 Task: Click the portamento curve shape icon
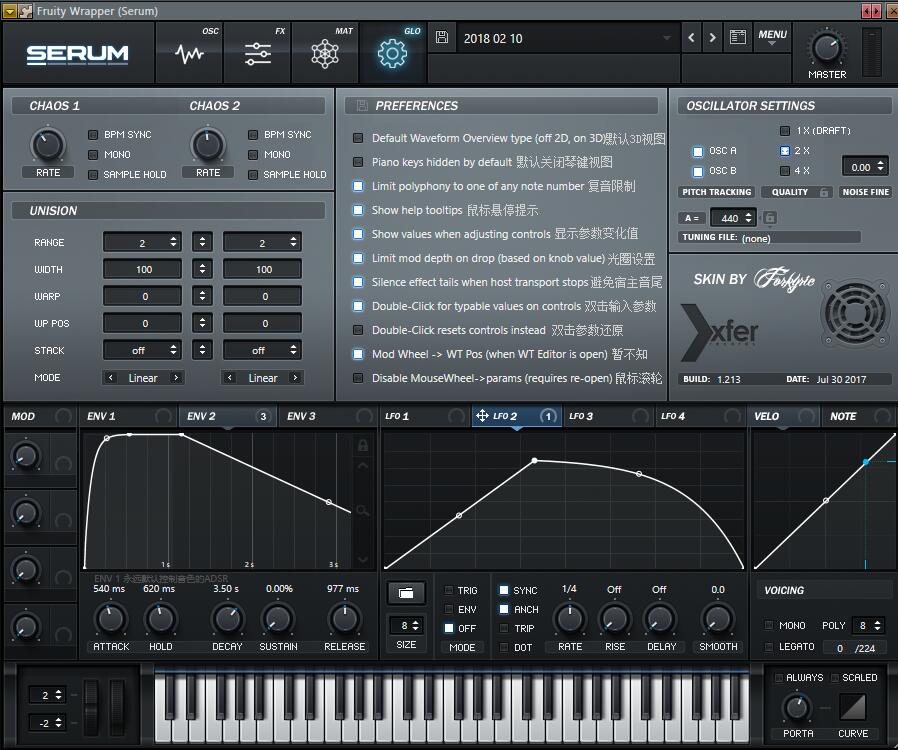coord(853,707)
